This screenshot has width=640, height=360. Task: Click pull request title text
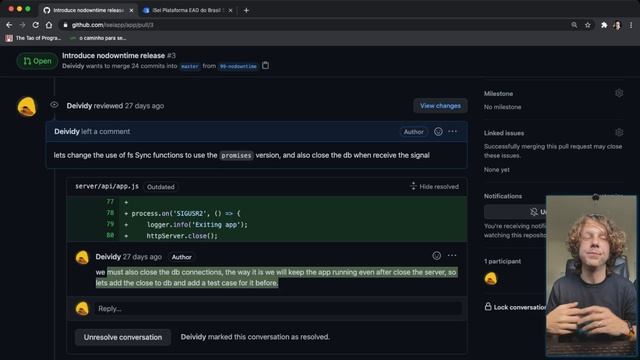tap(113, 56)
